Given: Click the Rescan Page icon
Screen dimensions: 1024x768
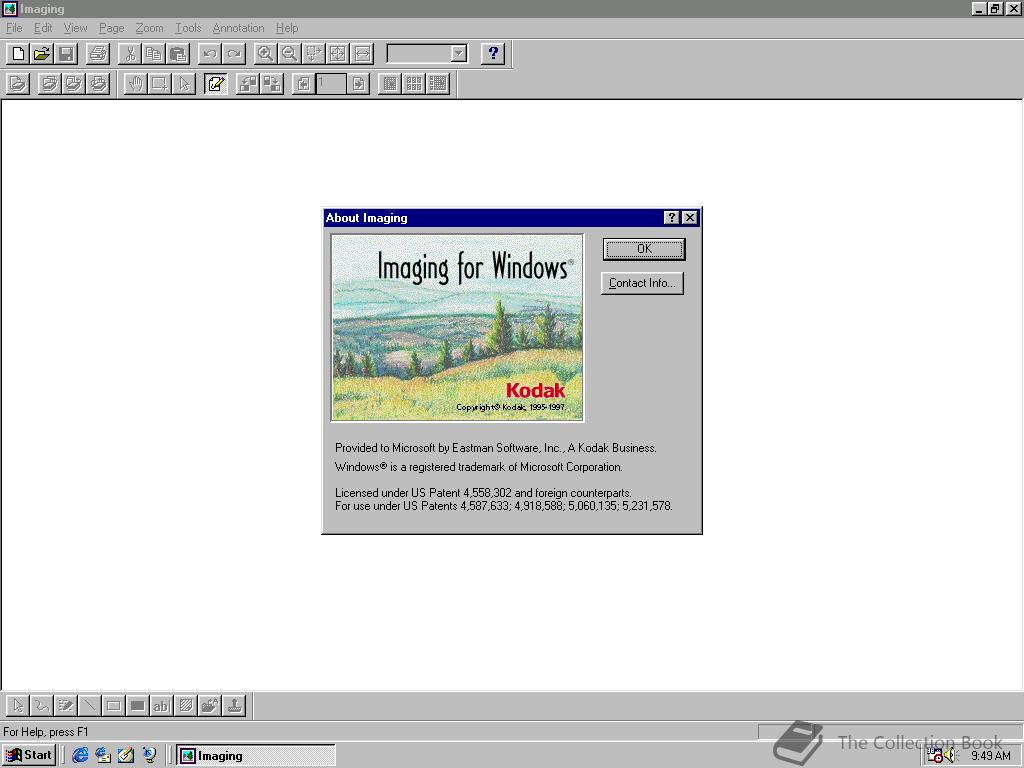Looking at the screenshot, I should tap(97, 84).
